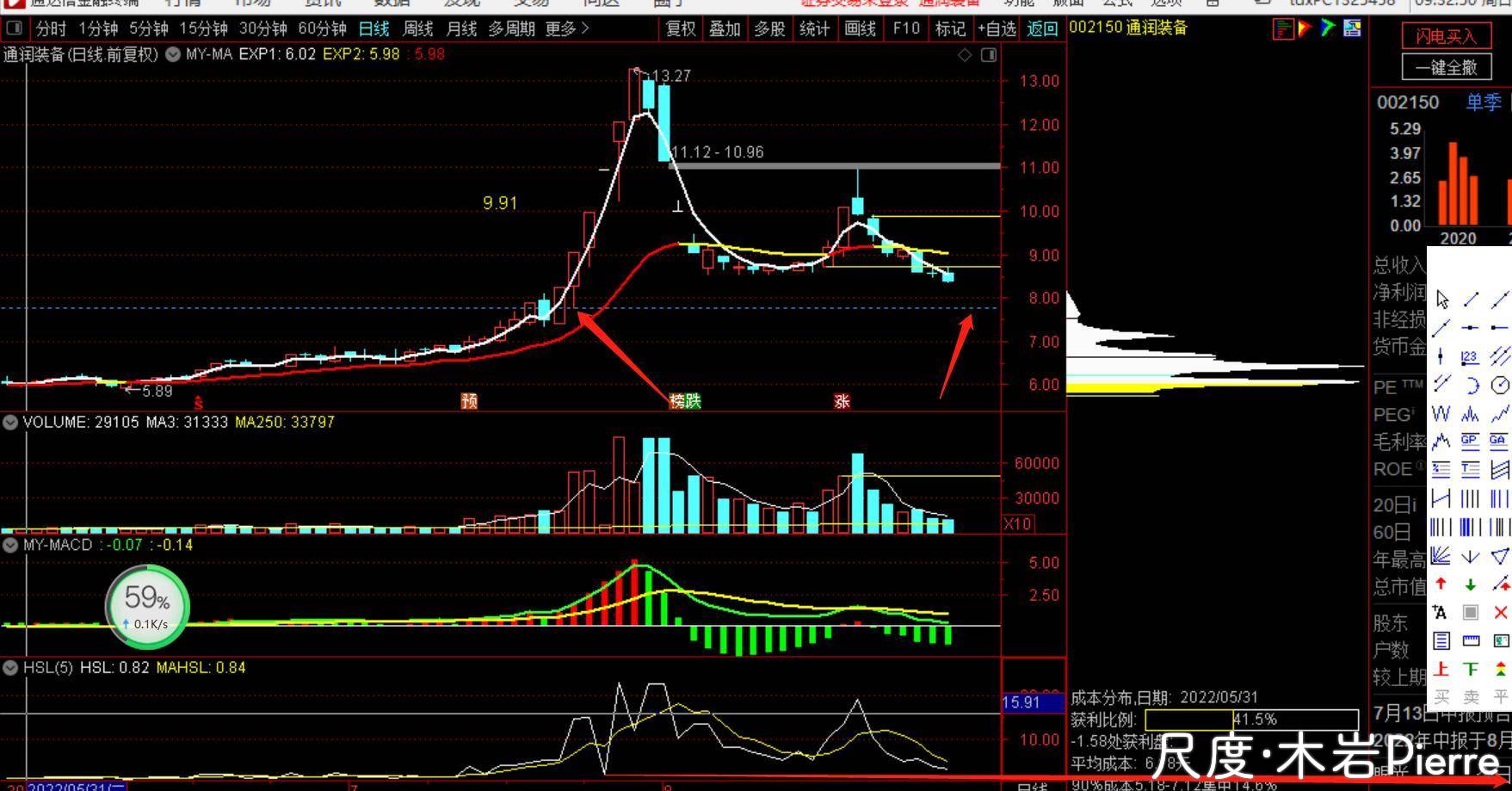Screen dimensions: 1512x791
Task: Expand the 更多 timeframe options
Action: point(567,28)
